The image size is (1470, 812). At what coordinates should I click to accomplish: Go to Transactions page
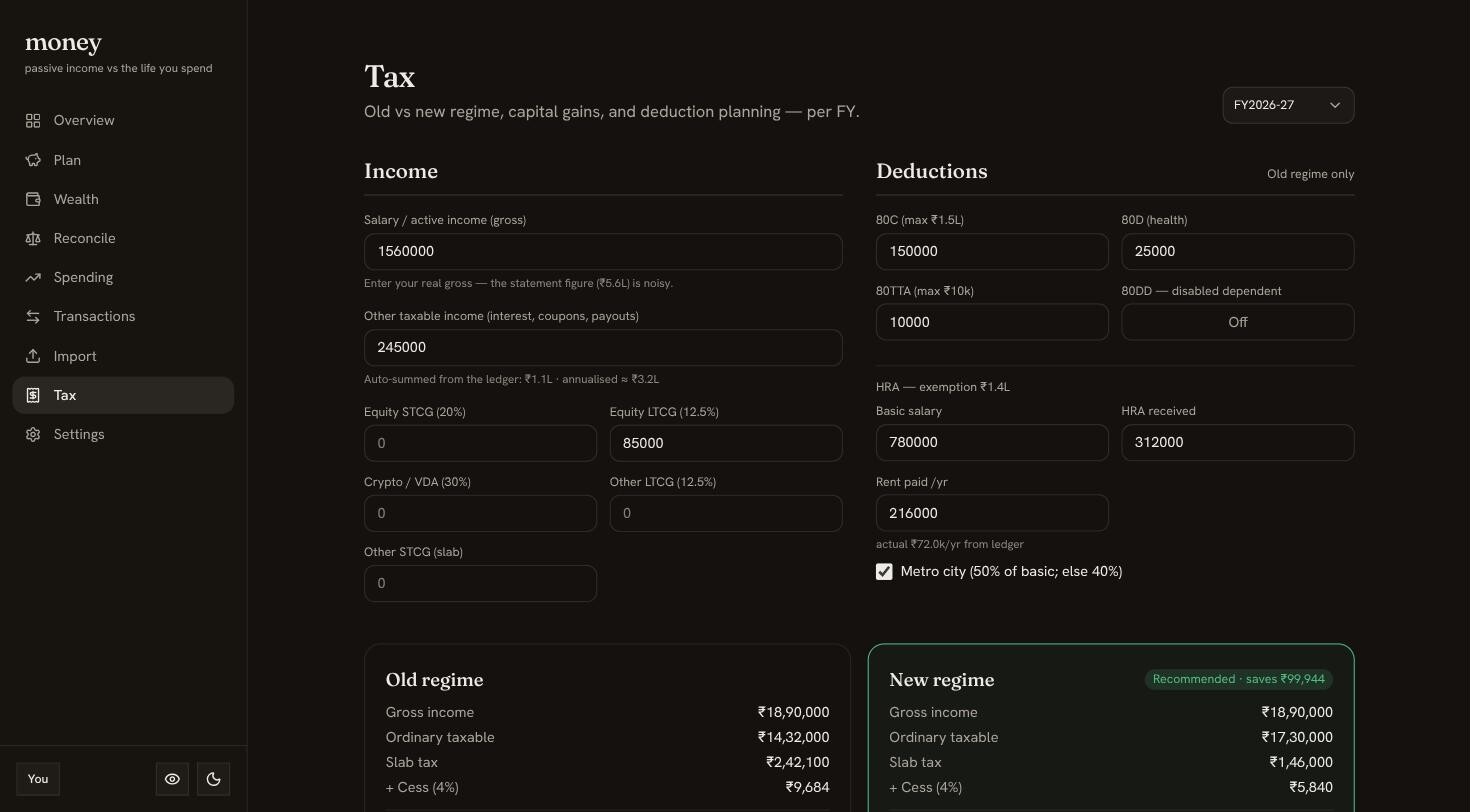[x=123, y=316]
